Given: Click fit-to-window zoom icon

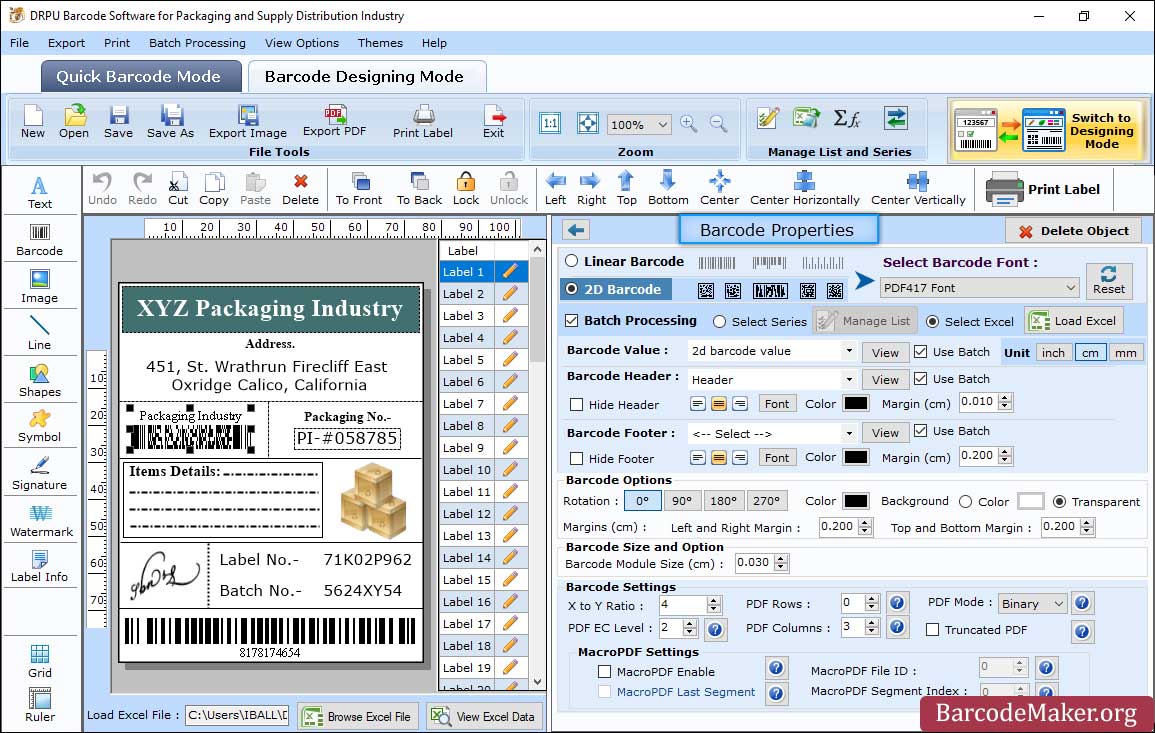Looking at the screenshot, I should click(587, 123).
